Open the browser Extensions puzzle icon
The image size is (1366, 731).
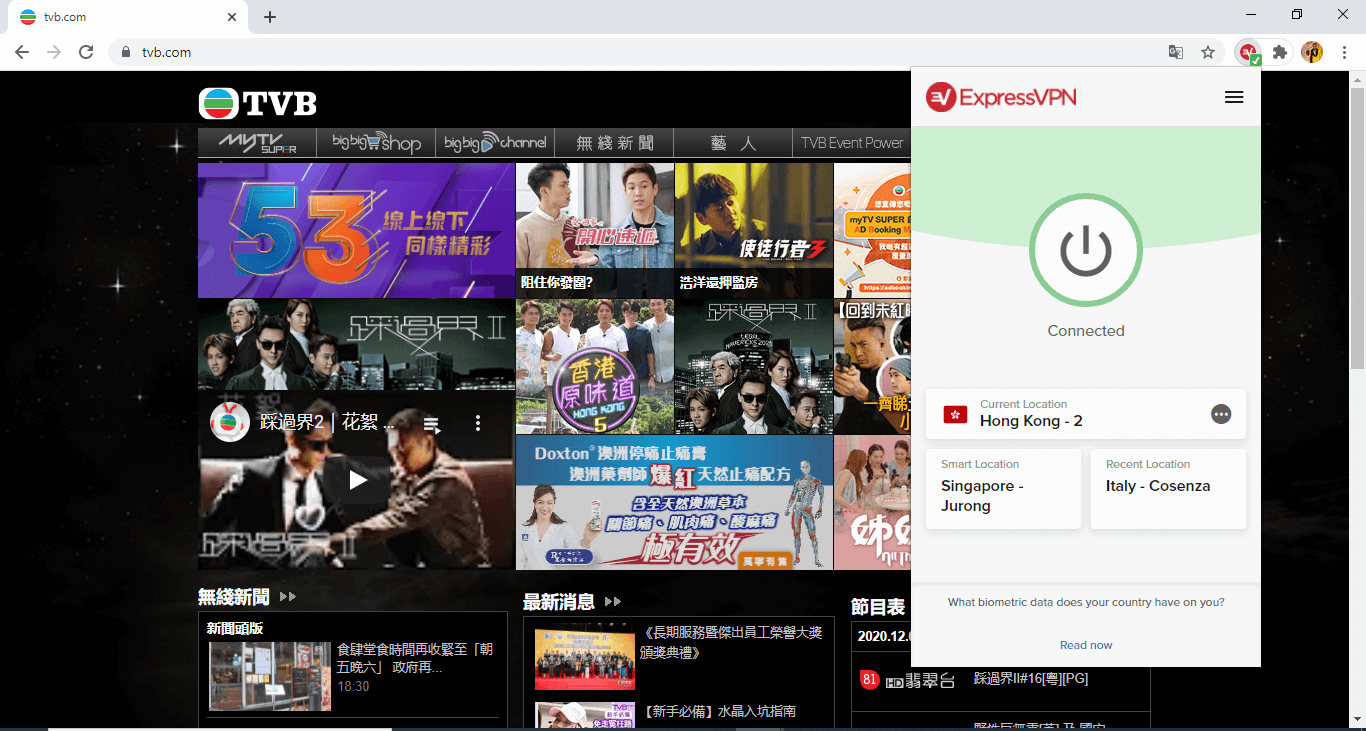(1281, 51)
